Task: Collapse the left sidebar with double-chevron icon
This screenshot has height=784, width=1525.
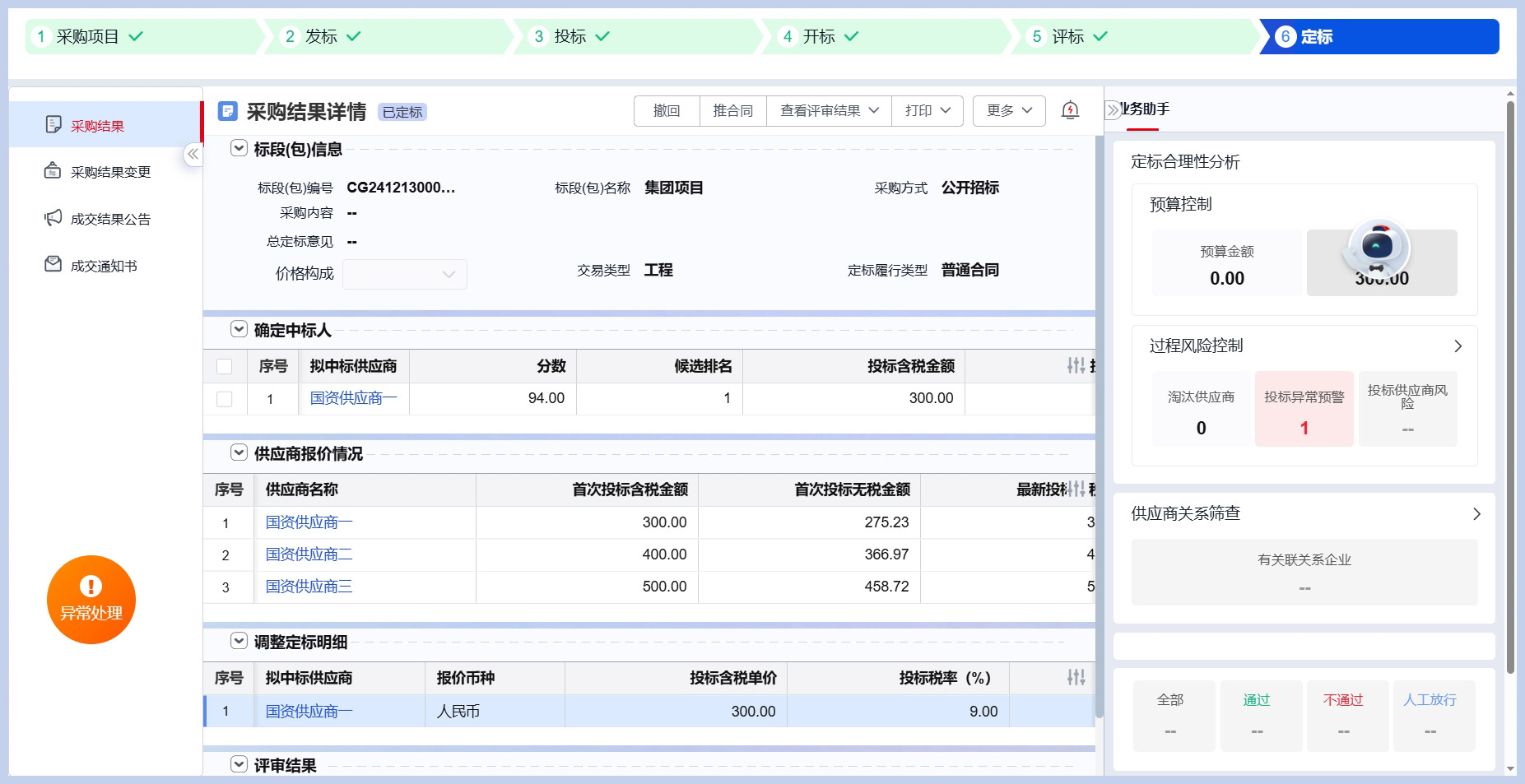Action: pos(193,154)
